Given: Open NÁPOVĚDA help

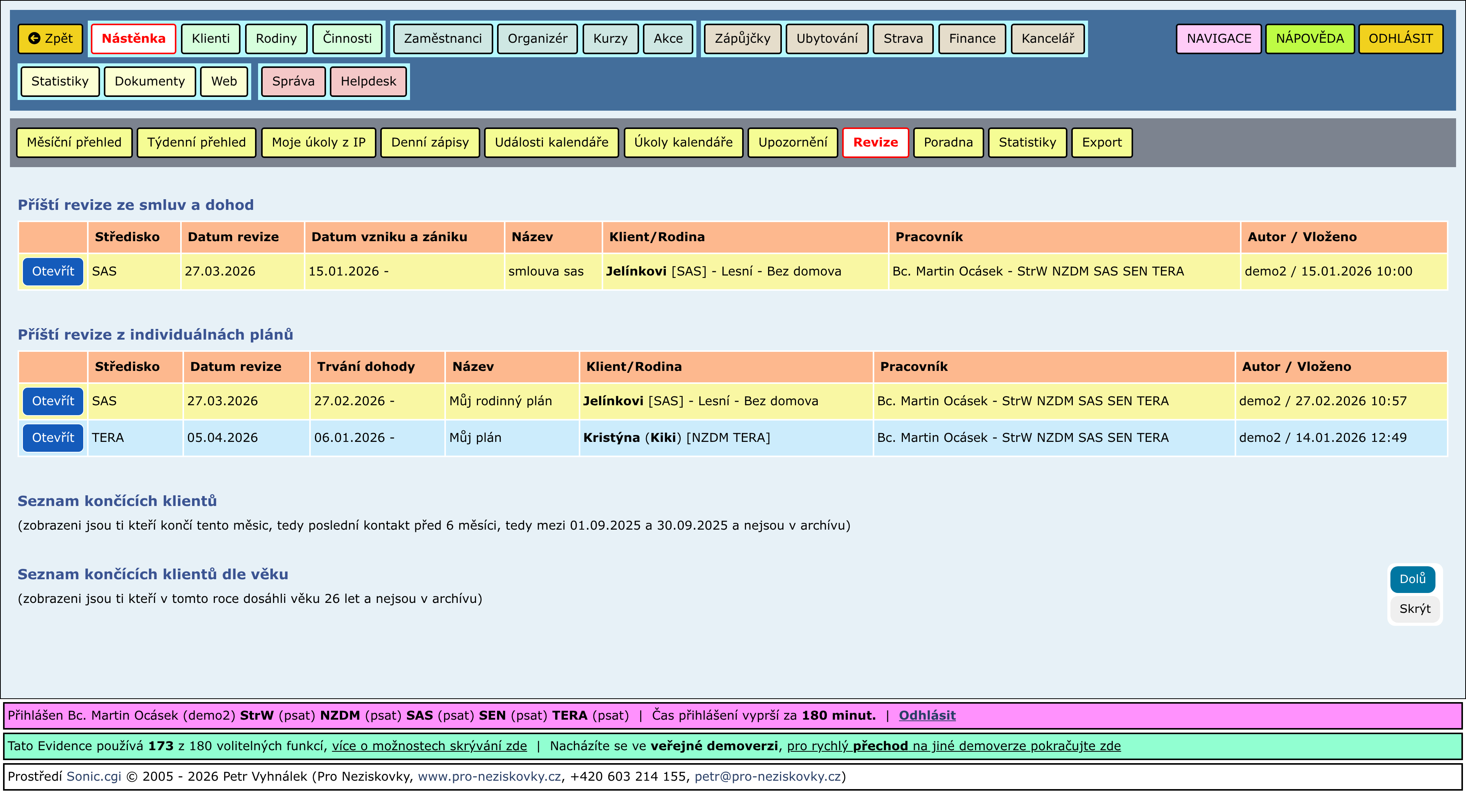Looking at the screenshot, I should tap(1309, 39).
